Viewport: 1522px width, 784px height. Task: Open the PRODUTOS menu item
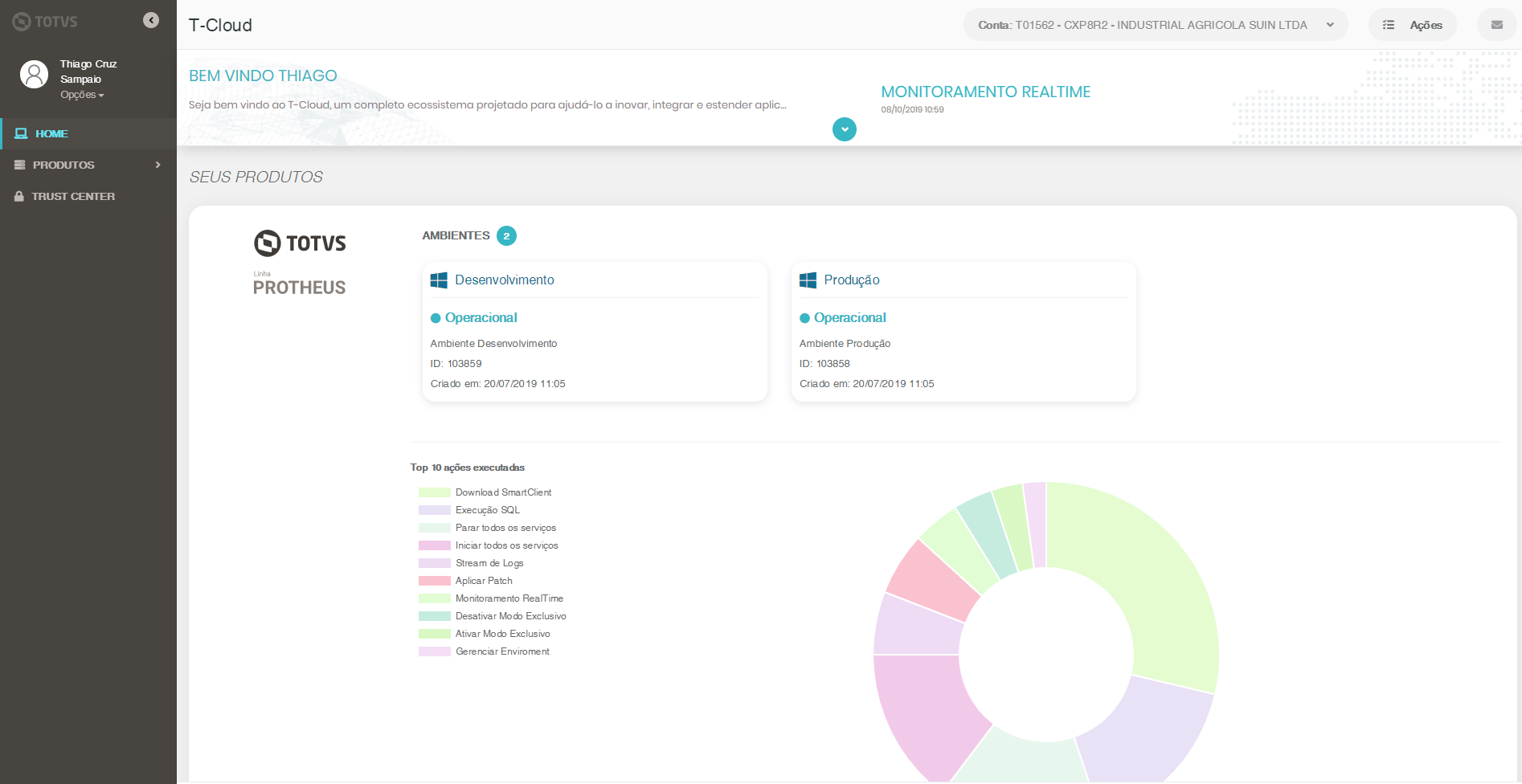88,165
